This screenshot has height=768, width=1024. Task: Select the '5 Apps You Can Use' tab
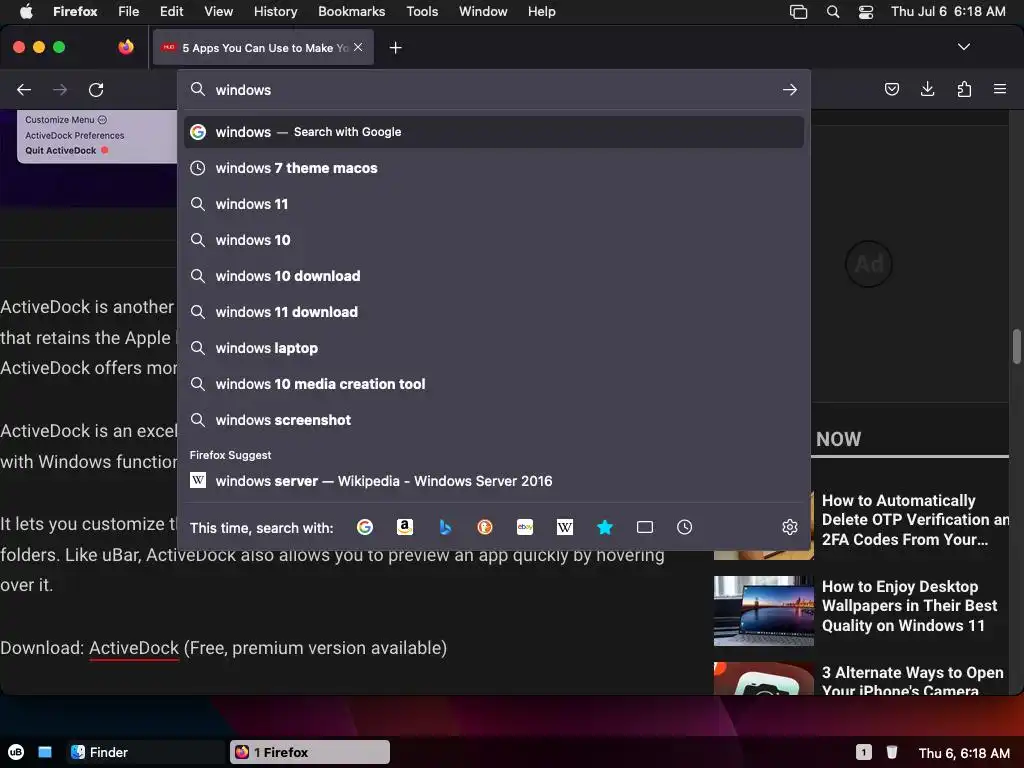tap(263, 48)
